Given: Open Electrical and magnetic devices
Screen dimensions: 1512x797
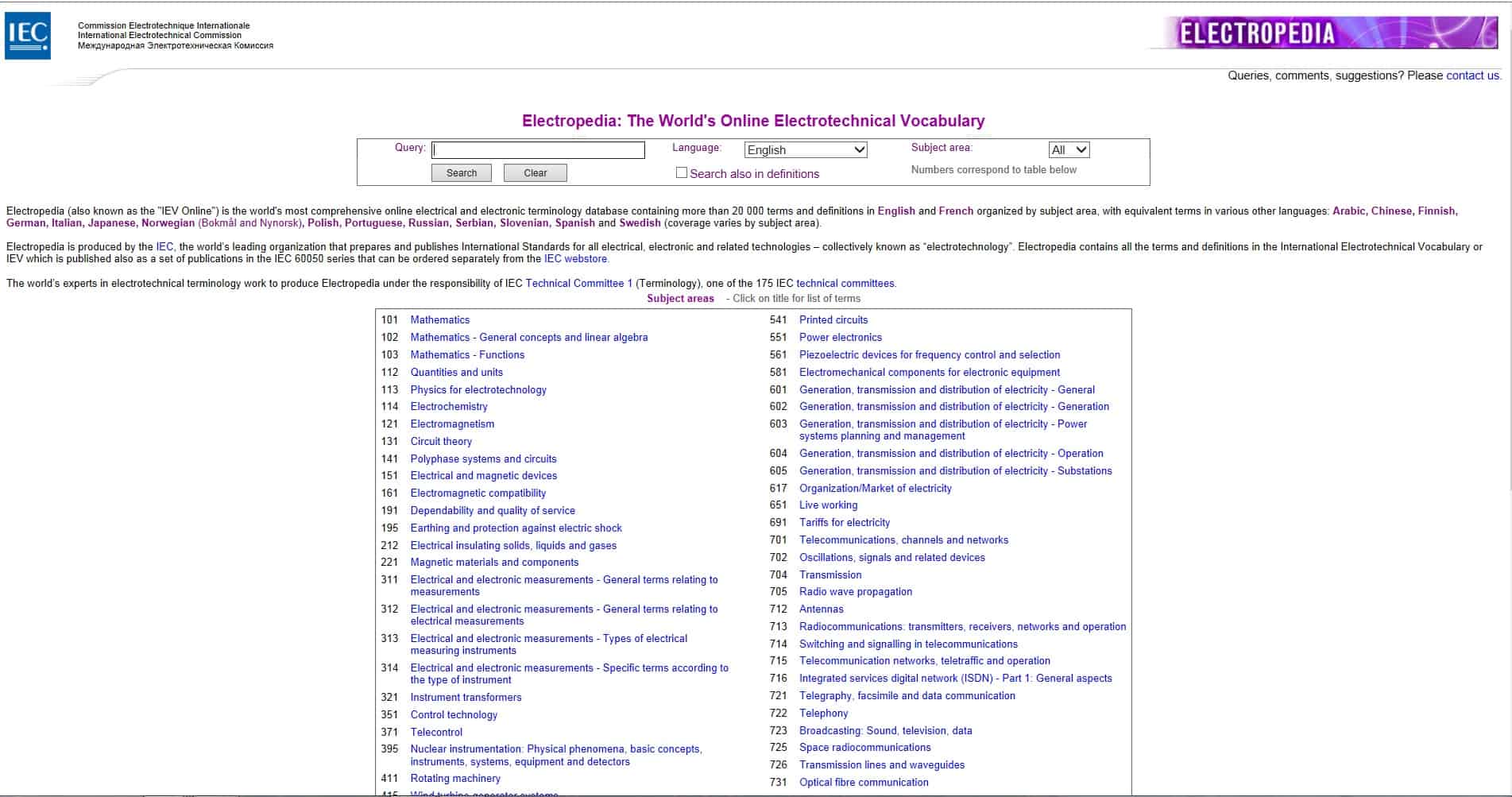Looking at the screenshot, I should 483,475.
